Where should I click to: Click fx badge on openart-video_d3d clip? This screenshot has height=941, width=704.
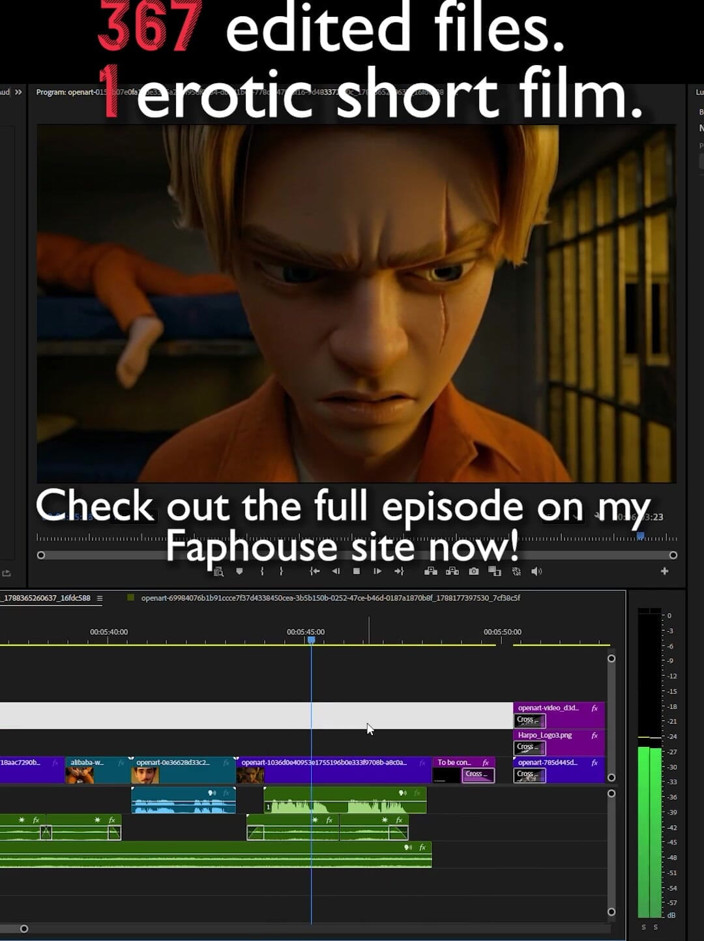pos(594,708)
